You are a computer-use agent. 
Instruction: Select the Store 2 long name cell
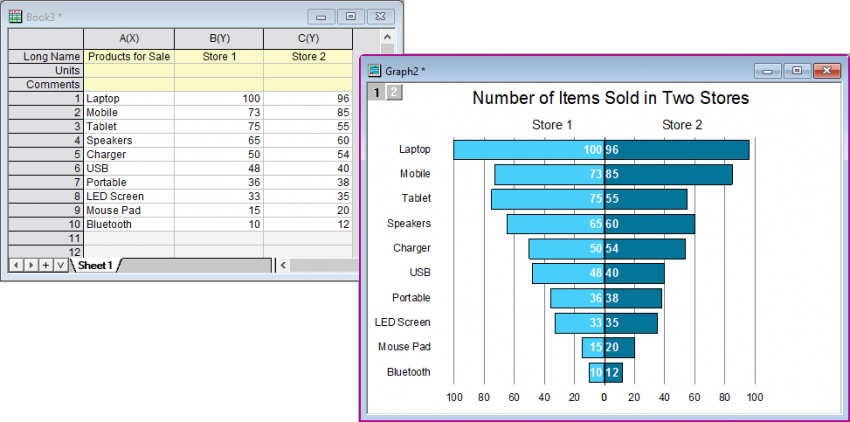[308, 56]
